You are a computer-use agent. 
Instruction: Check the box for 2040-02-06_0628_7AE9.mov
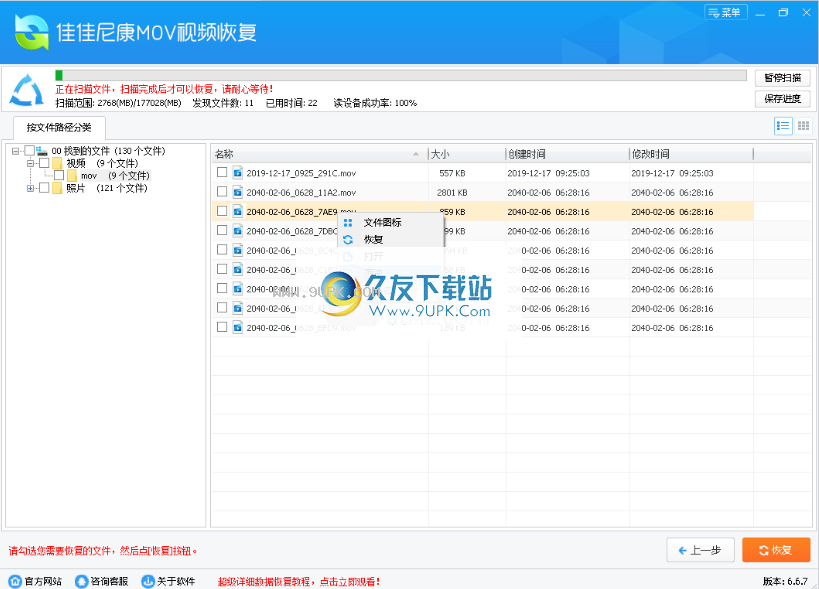(222, 211)
